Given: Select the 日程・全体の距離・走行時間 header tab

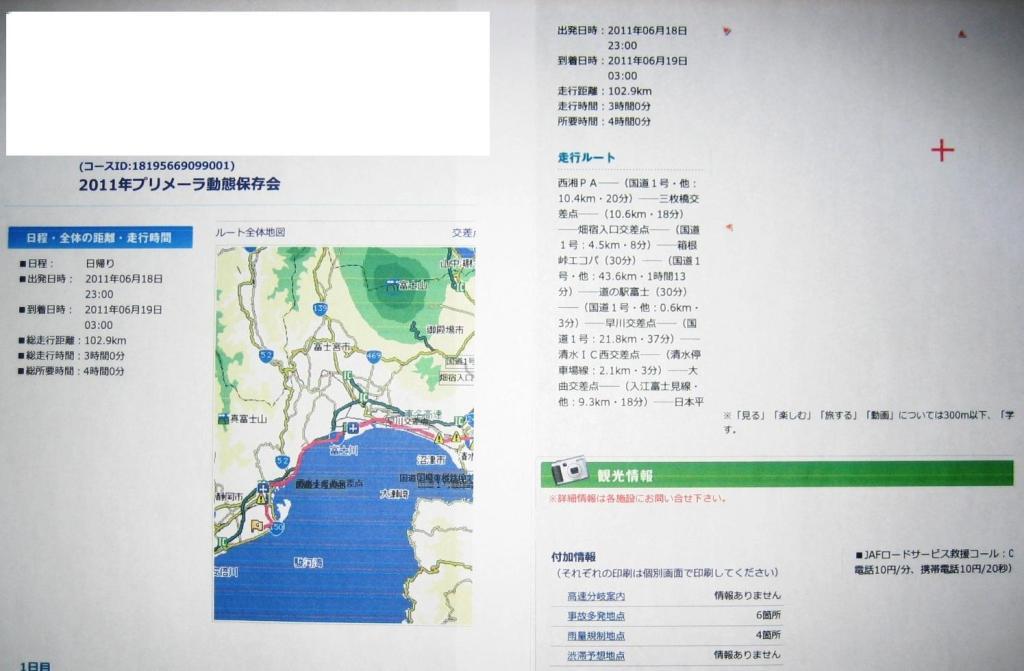Looking at the screenshot, I should pos(100,238).
